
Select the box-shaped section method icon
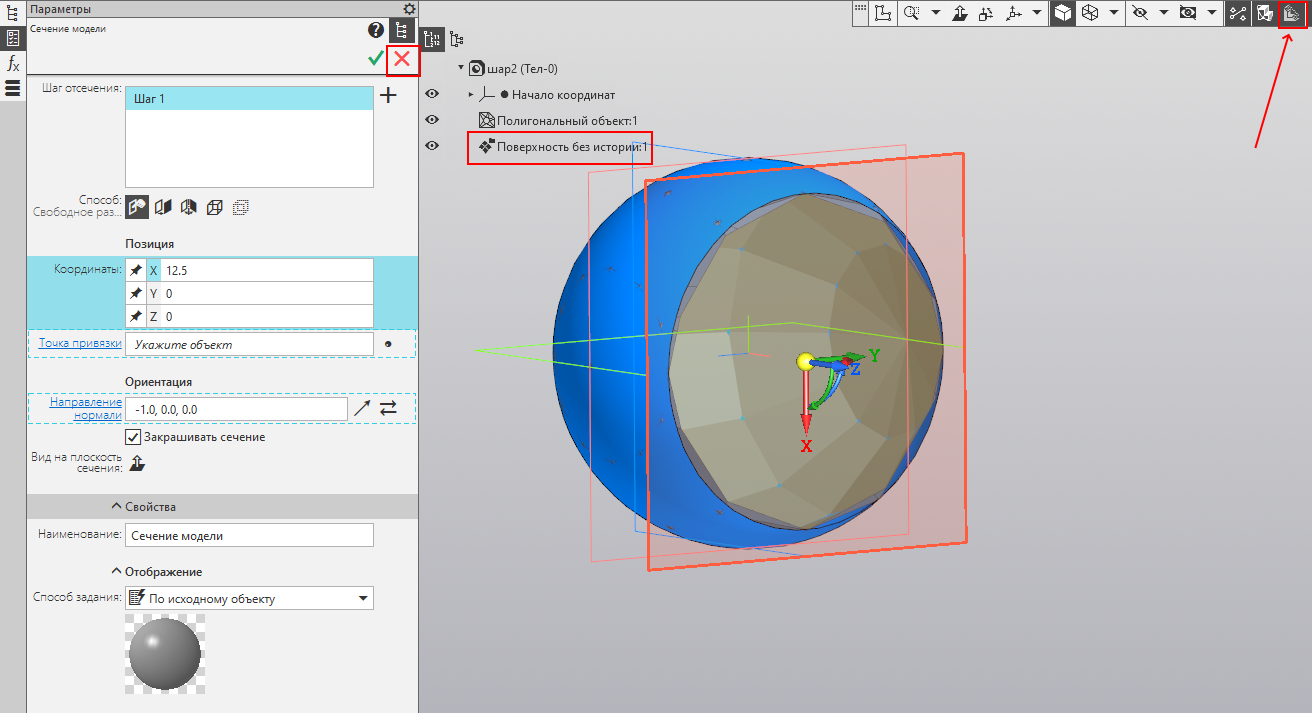214,207
